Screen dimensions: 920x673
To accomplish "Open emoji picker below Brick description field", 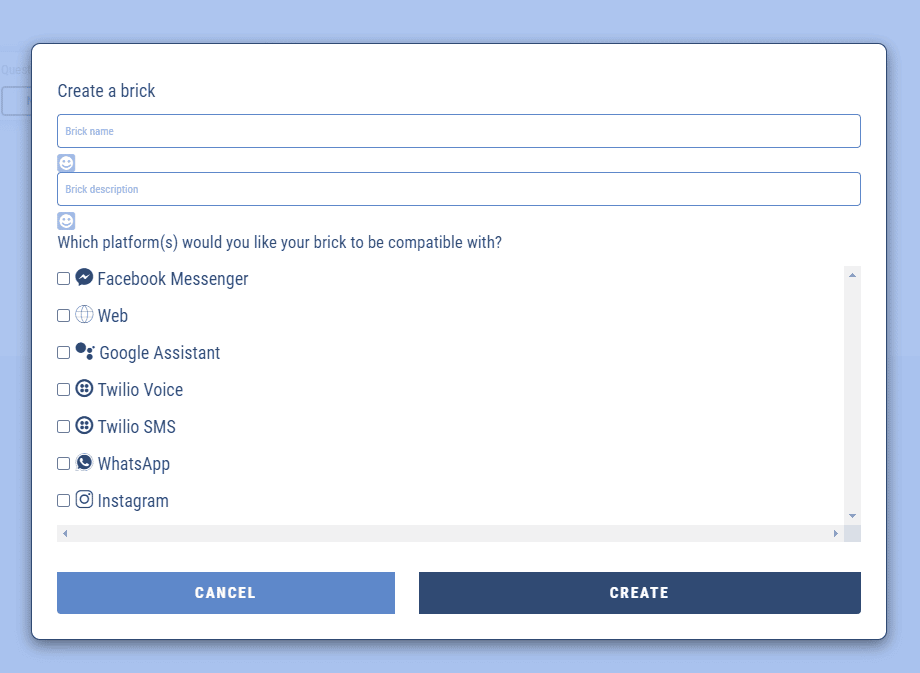I will [x=66, y=221].
